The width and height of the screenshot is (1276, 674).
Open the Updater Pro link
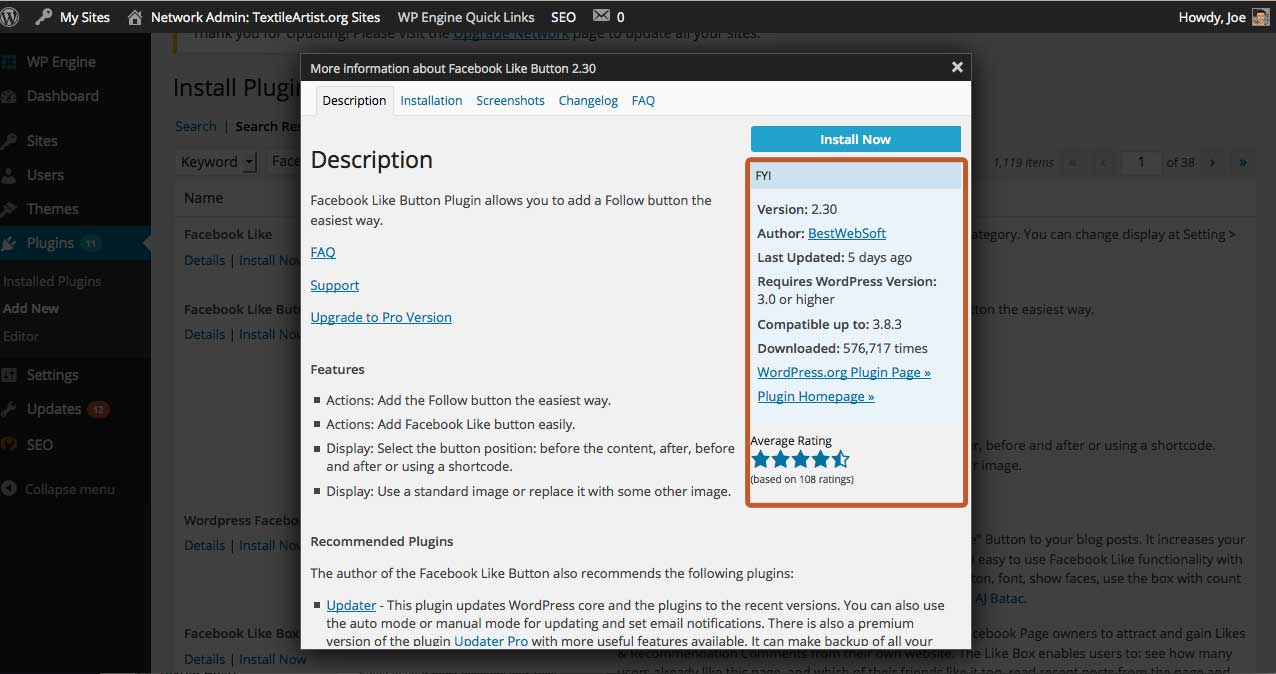click(x=491, y=641)
